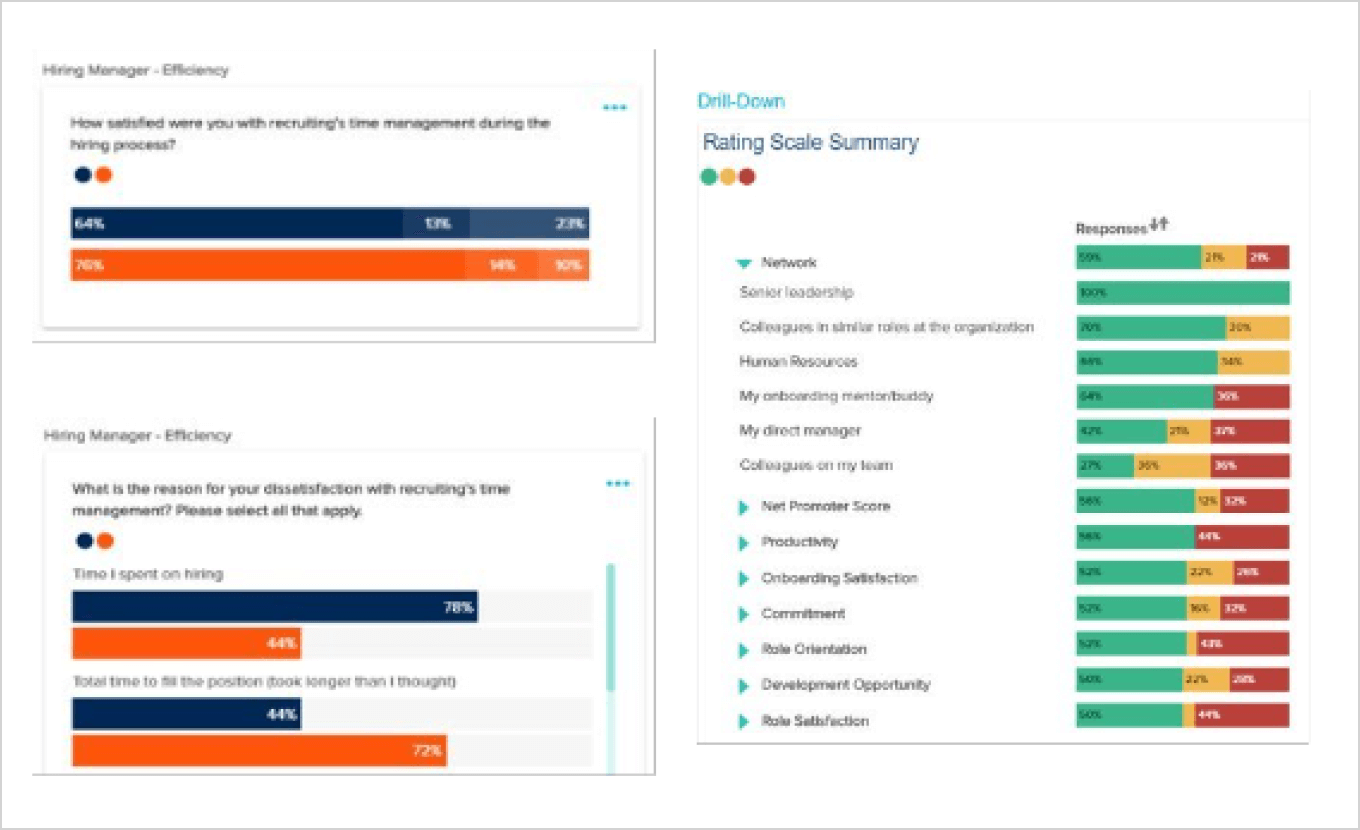Open the Drill-Down link
The height and width of the screenshot is (830, 1360).
740,101
